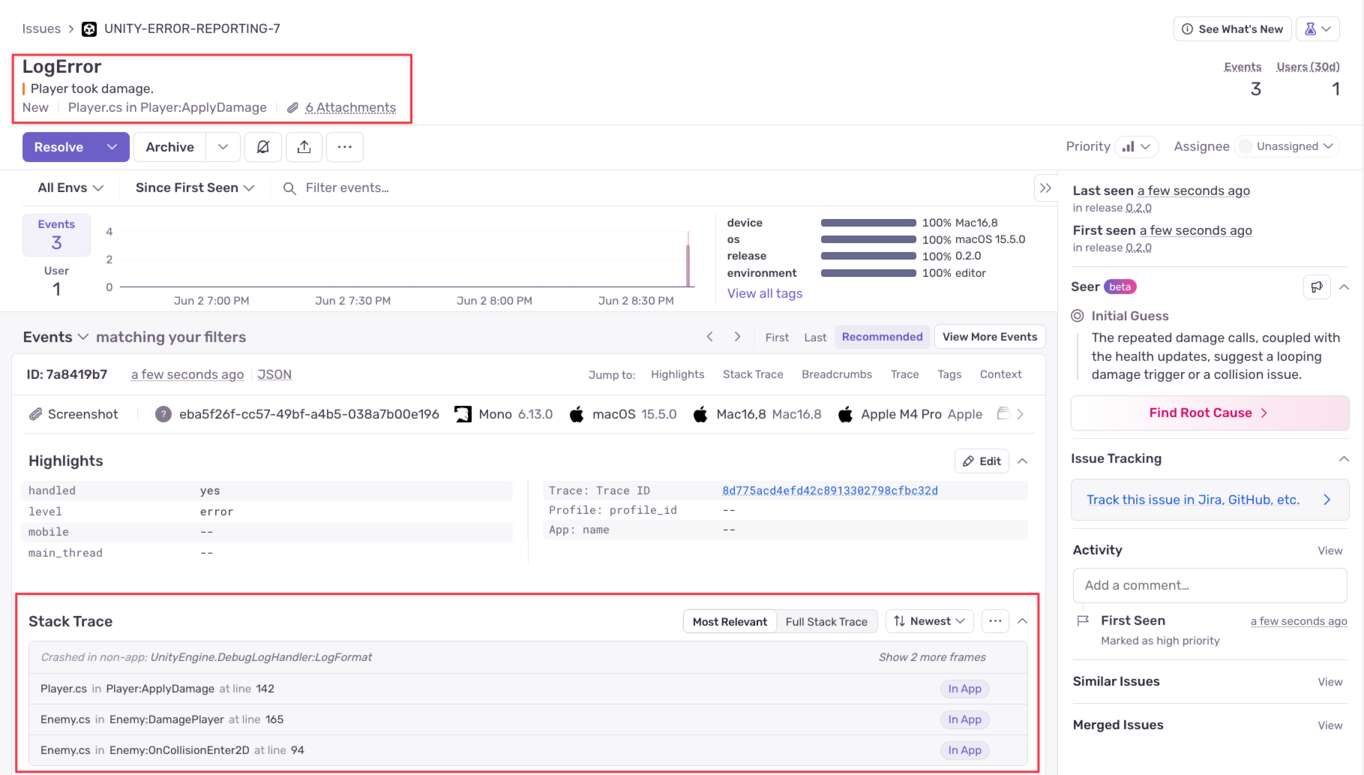Click the Seer feedback icon
This screenshot has height=775, width=1364.
point(1316,286)
